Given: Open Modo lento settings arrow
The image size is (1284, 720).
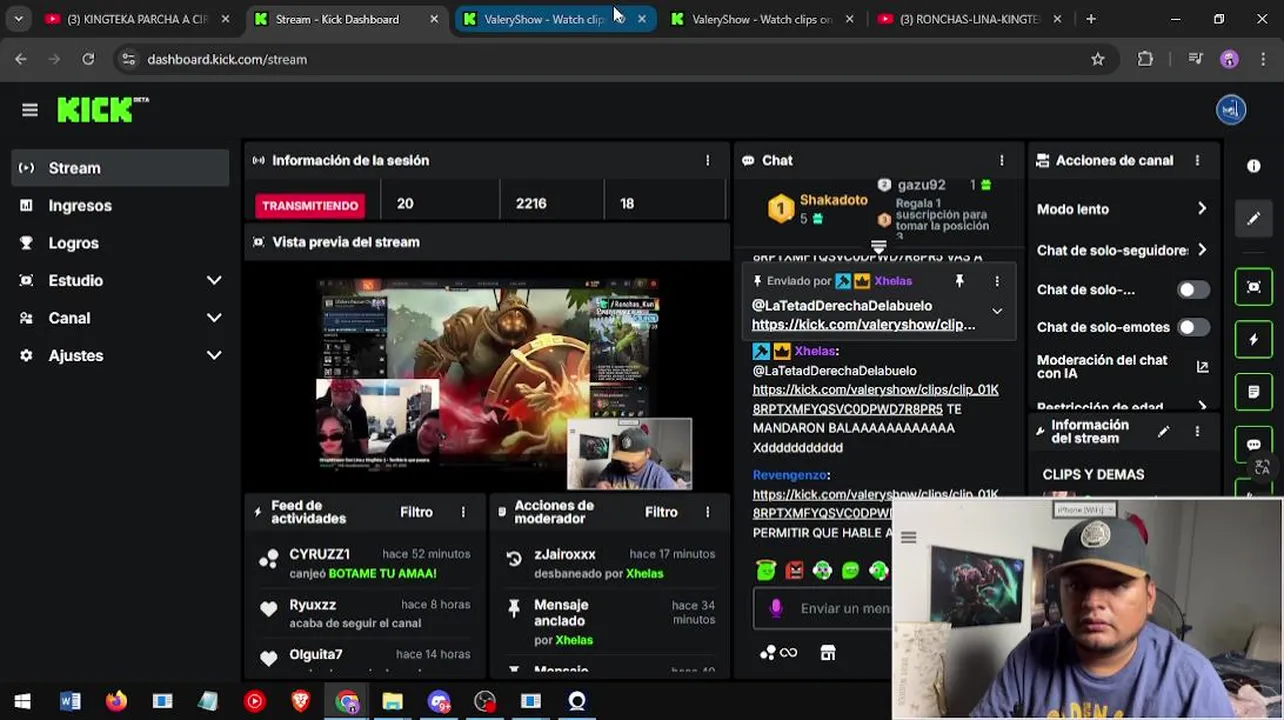Looking at the screenshot, I should click(1202, 209).
